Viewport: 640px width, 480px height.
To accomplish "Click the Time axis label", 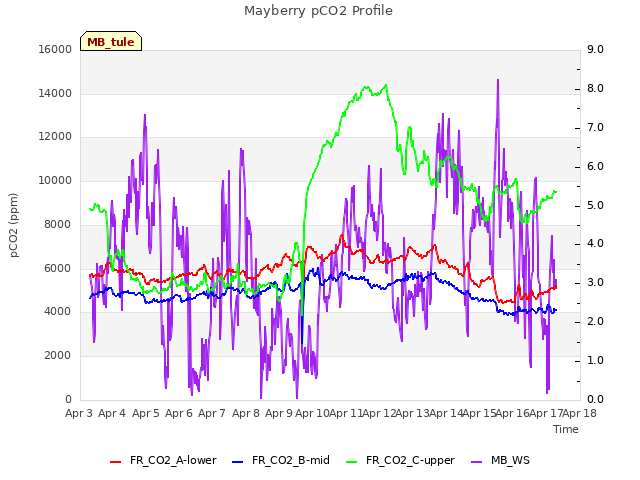I will [x=566, y=429].
